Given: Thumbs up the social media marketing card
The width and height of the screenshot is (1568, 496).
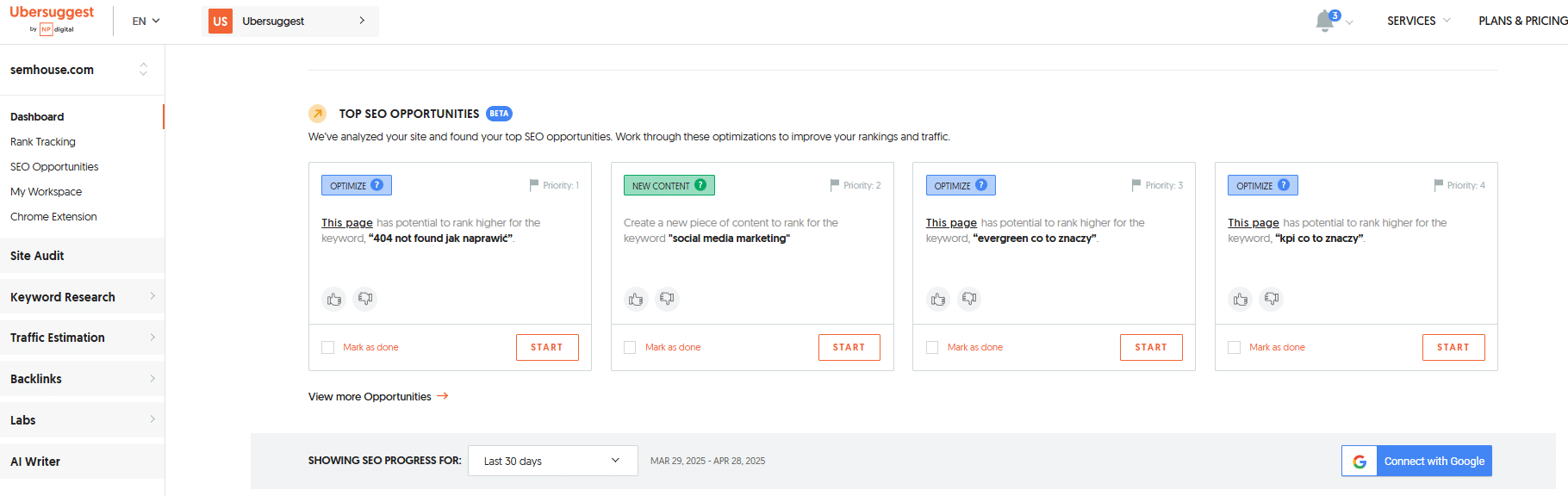Looking at the screenshot, I should (x=636, y=299).
